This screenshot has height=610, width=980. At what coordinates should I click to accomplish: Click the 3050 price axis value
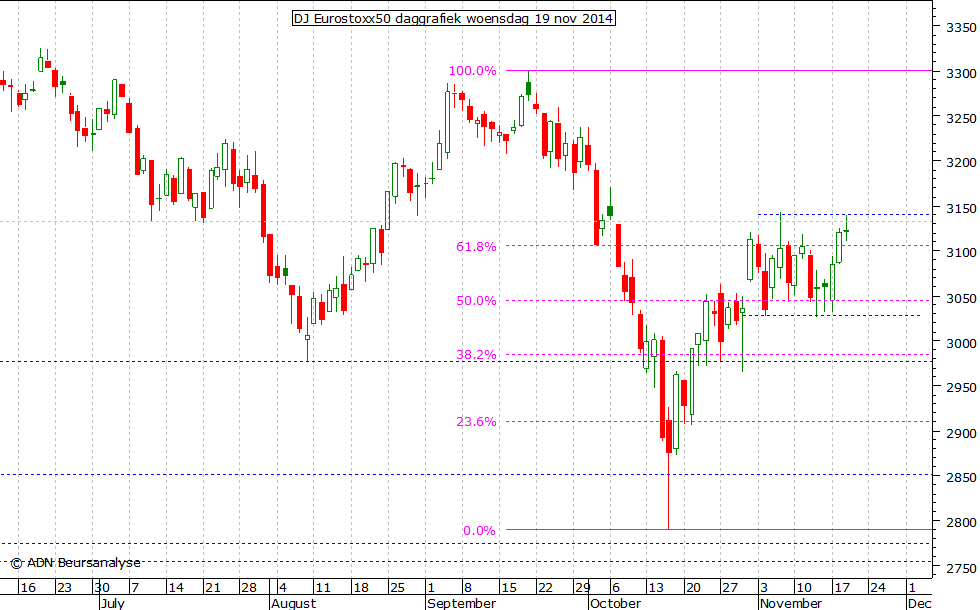click(x=961, y=298)
